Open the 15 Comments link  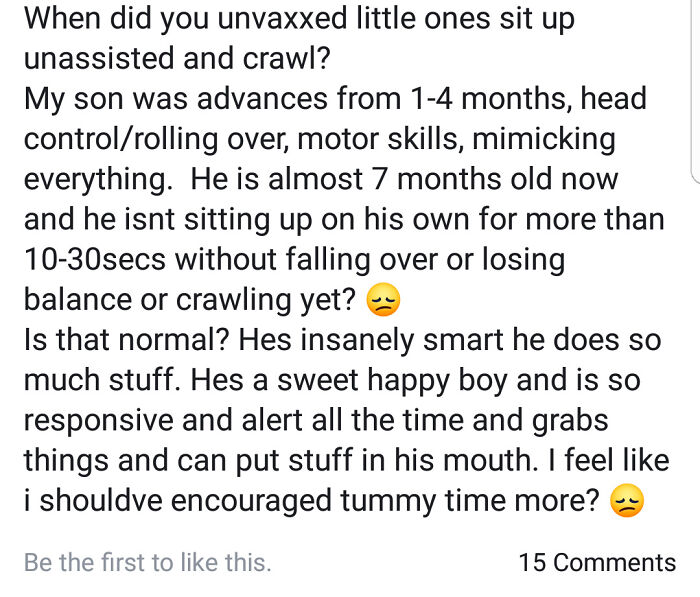(x=597, y=562)
